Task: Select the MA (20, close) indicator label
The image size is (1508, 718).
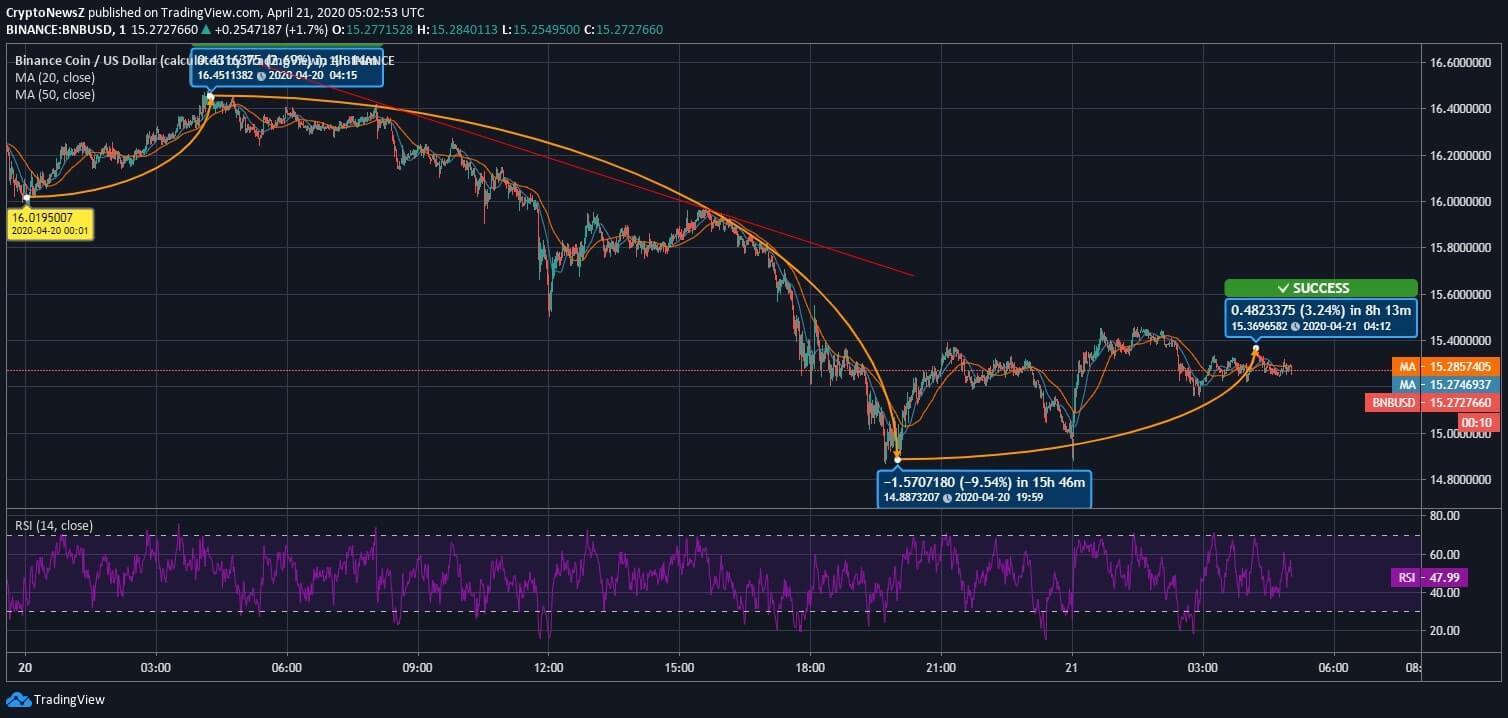Action: (x=56, y=78)
